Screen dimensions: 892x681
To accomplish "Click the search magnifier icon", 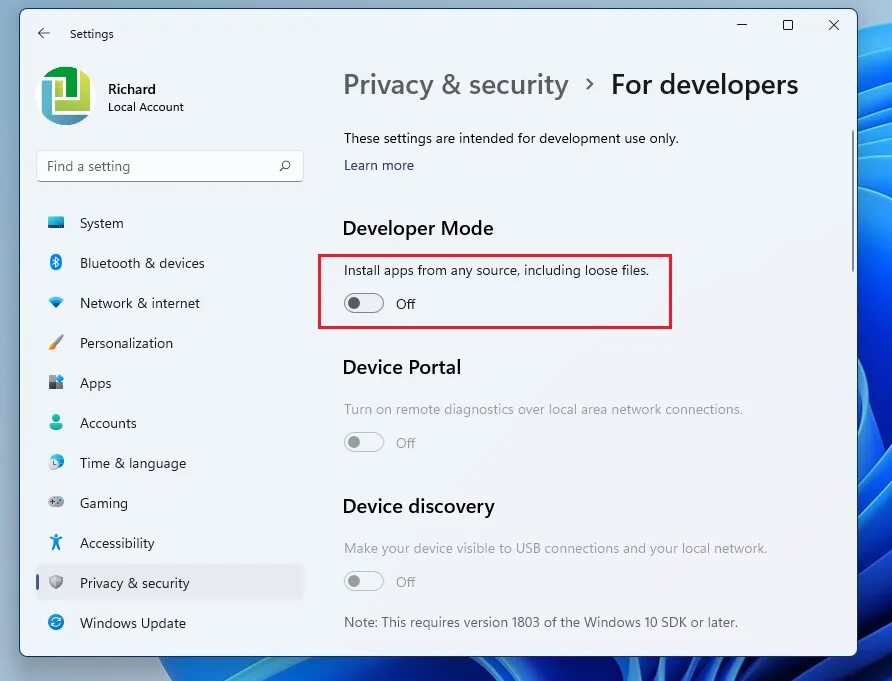I will 285,166.
